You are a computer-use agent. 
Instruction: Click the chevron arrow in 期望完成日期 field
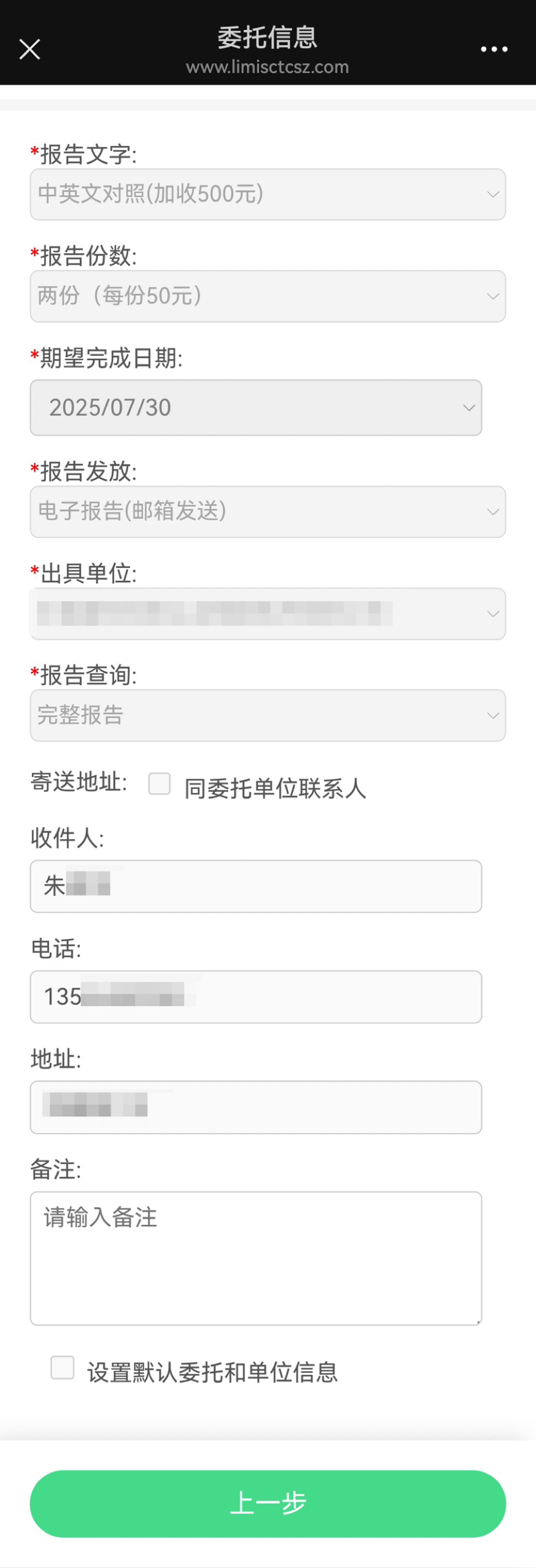(x=469, y=408)
